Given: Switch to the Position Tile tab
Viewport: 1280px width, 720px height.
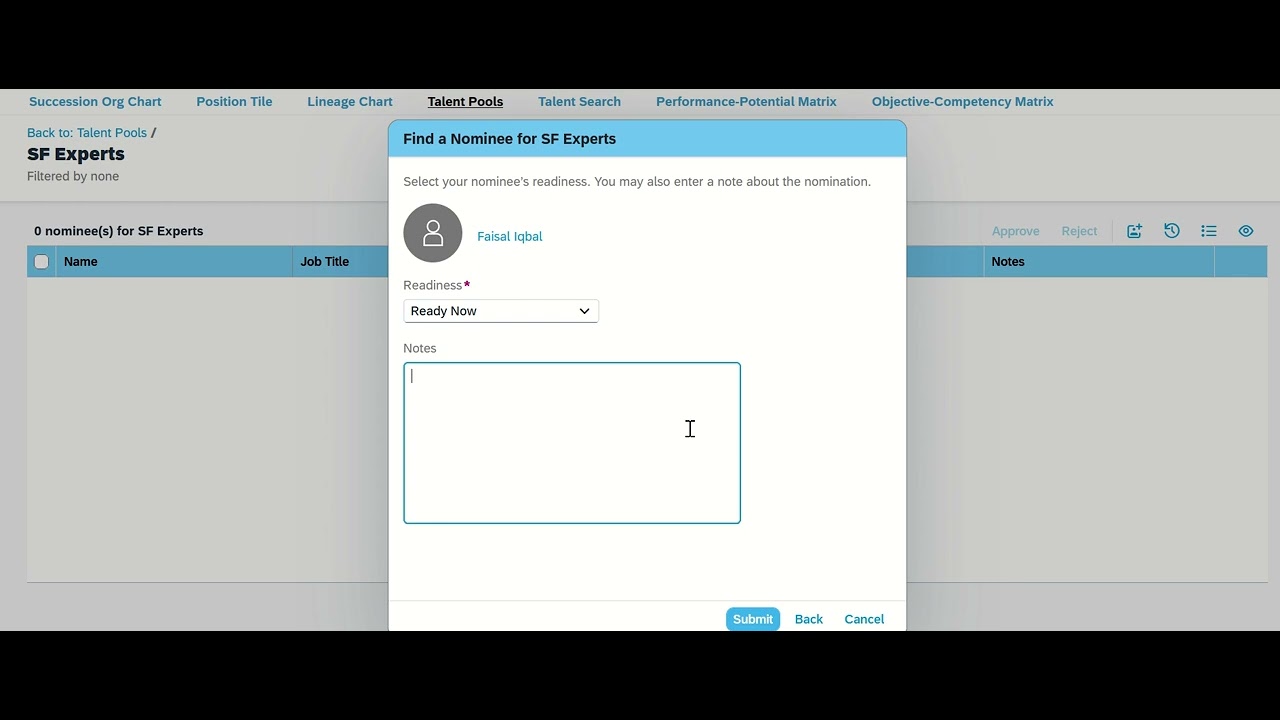Looking at the screenshot, I should [234, 101].
